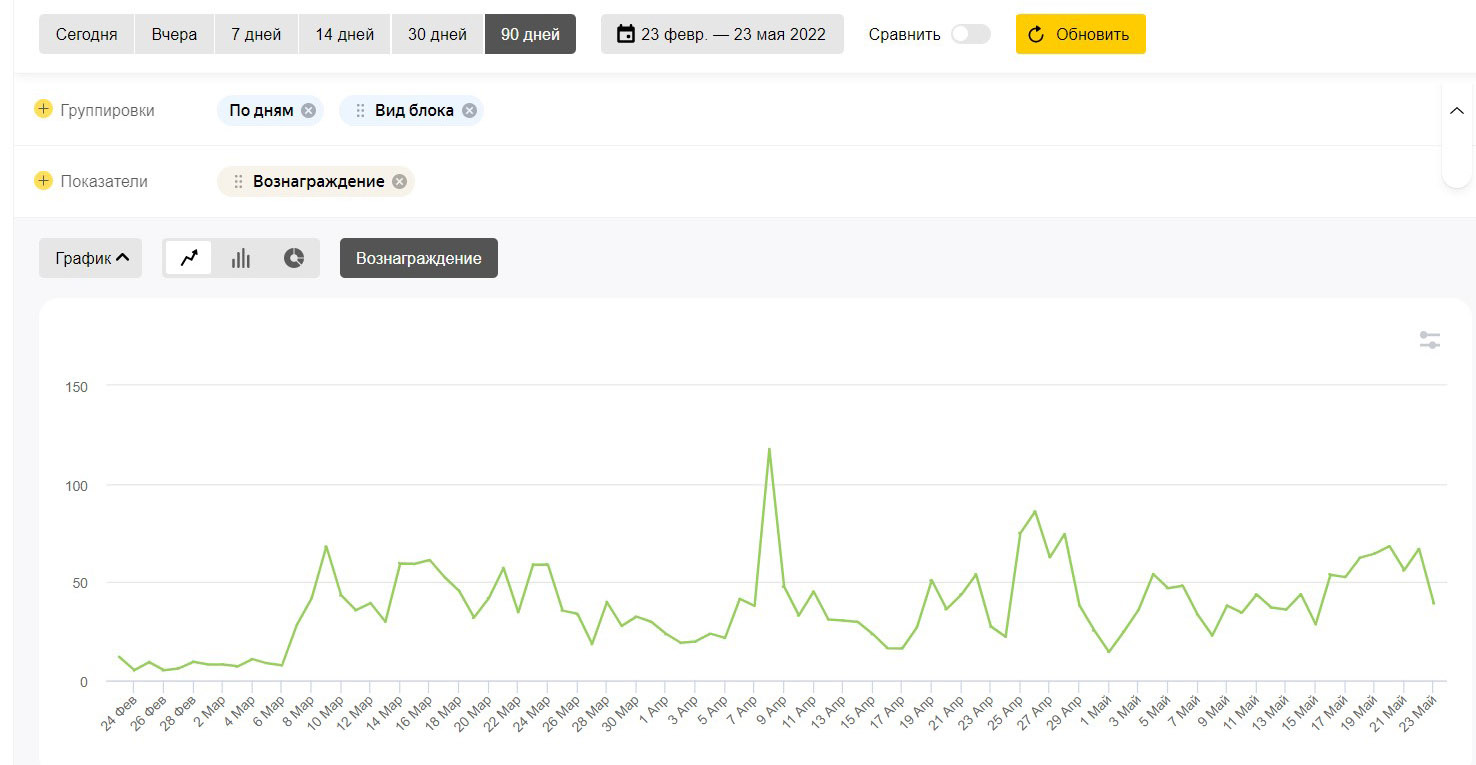
Task: Switch to pie chart view
Action: [x=294, y=258]
